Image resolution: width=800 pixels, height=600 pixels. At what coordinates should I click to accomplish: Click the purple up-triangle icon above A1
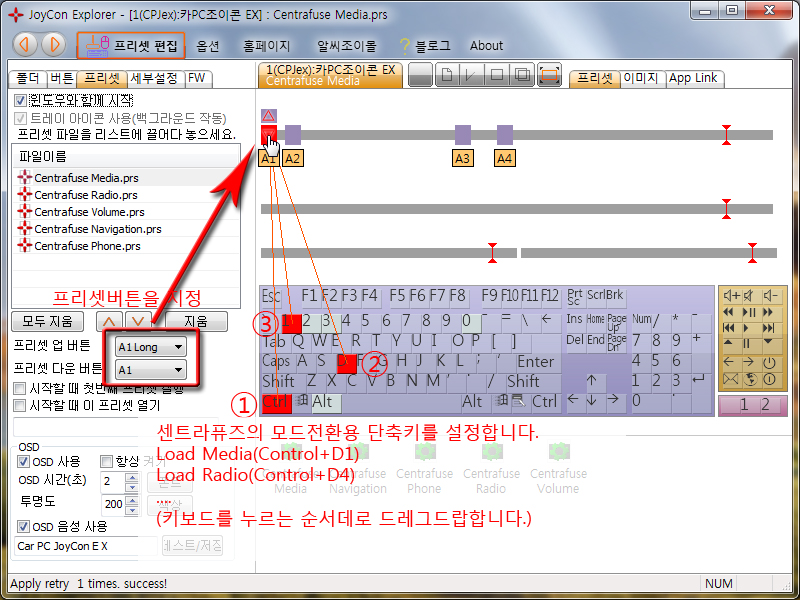point(269,116)
